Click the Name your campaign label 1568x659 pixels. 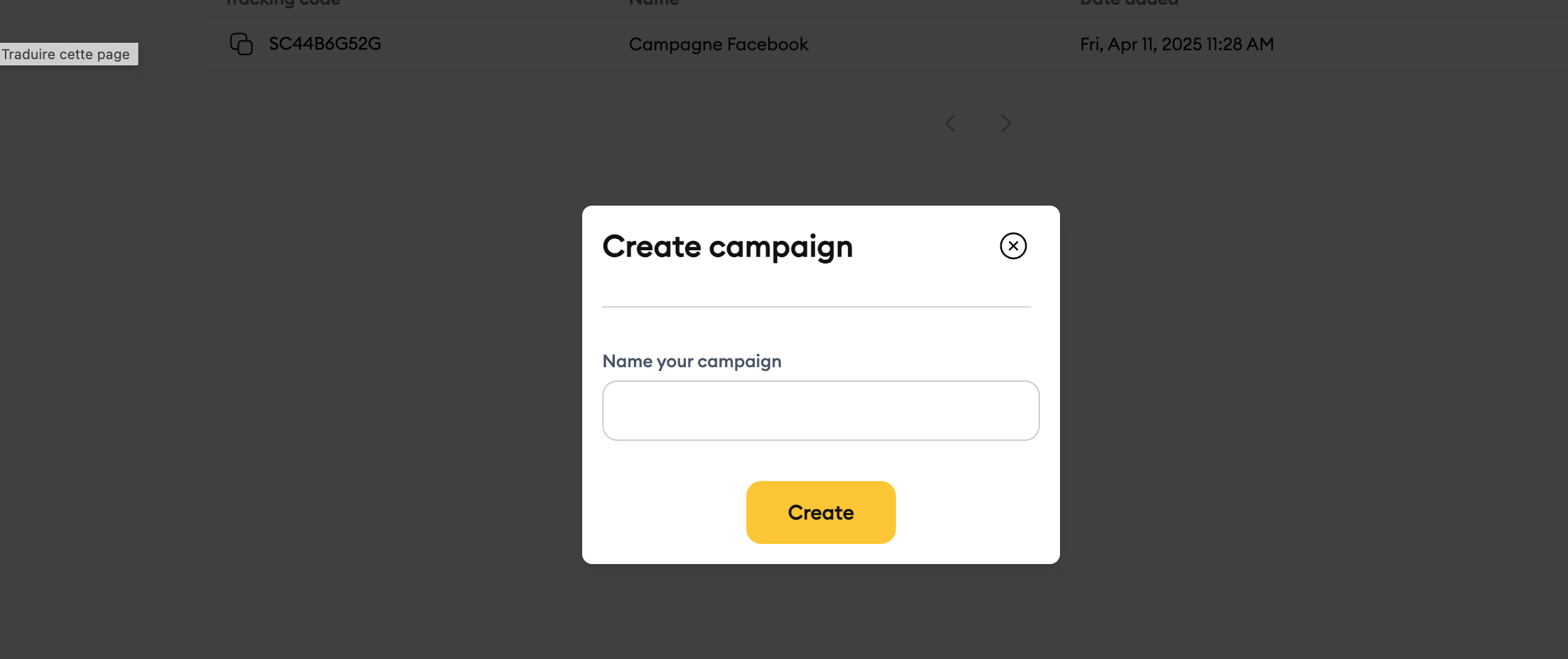[692, 362]
